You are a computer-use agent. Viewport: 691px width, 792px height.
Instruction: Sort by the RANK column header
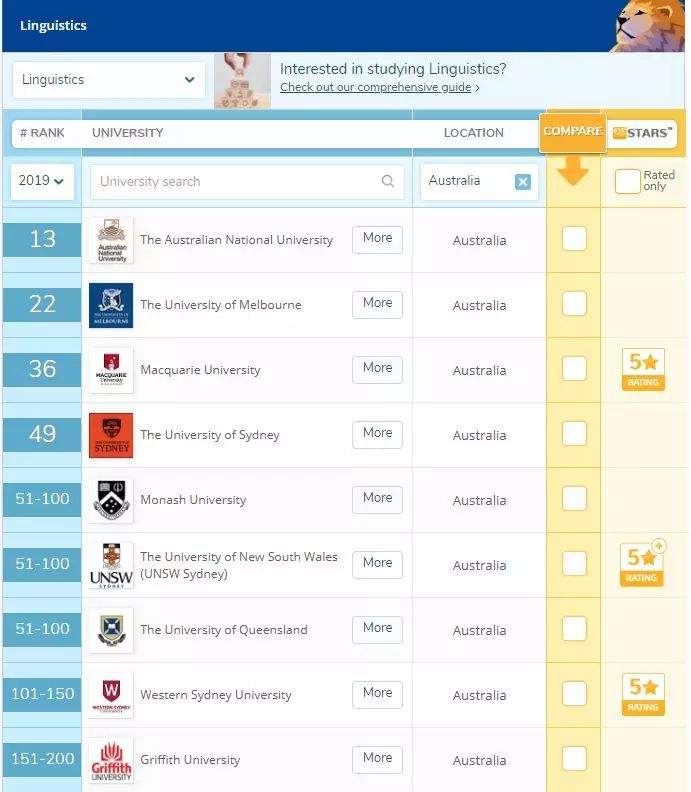click(x=42, y=133)
